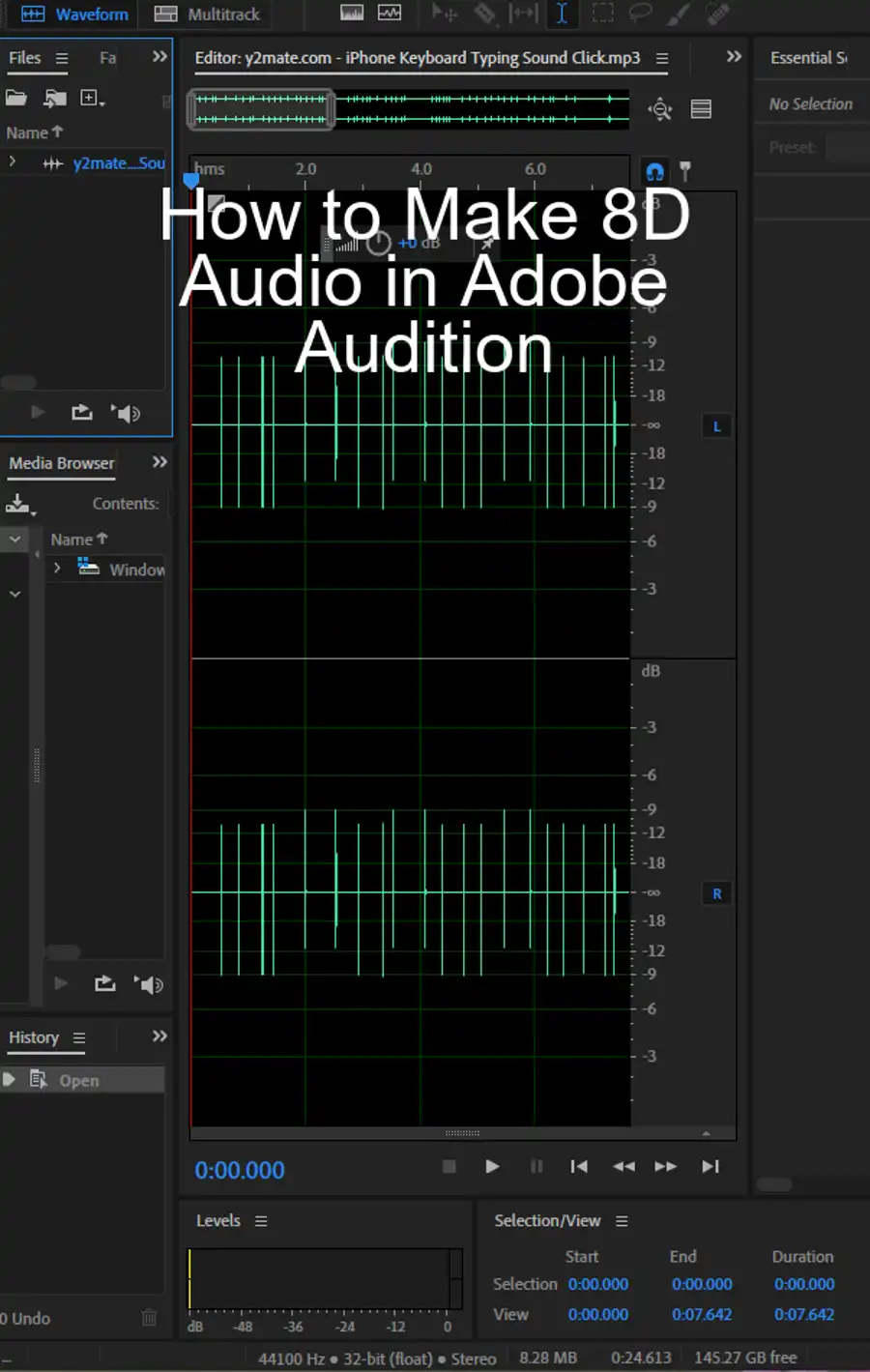
Task: Open the Media Browser shortcuts dropdown
Action: (19, 503)
